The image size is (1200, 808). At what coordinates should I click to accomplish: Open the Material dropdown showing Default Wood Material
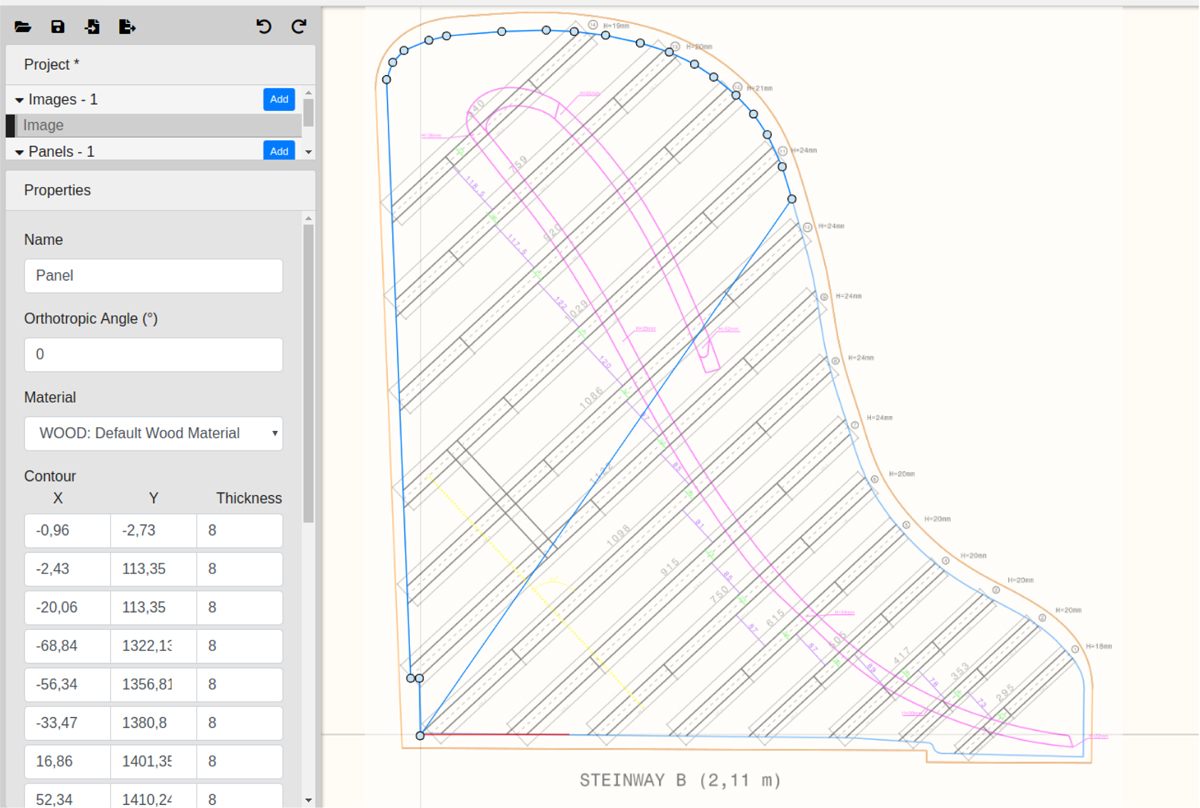tap(153, 434)
